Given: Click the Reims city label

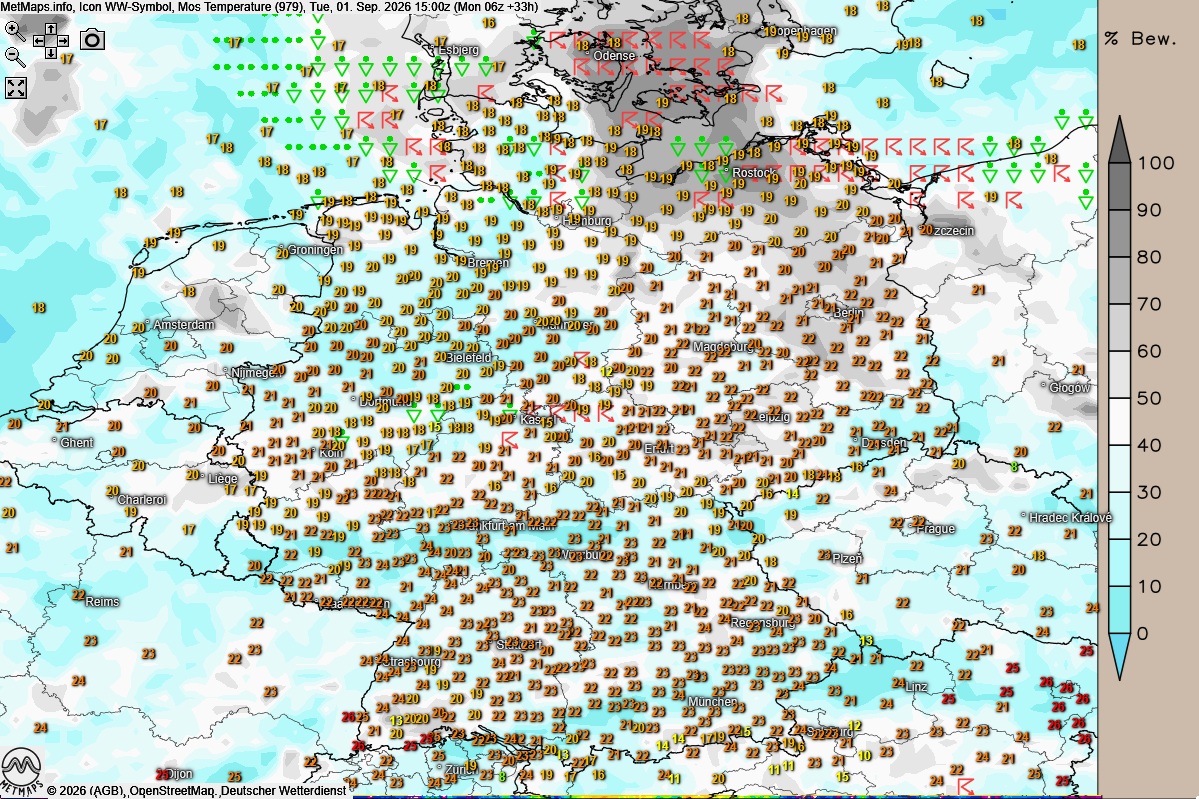Looking at the screenshot, I should [102, 602].
